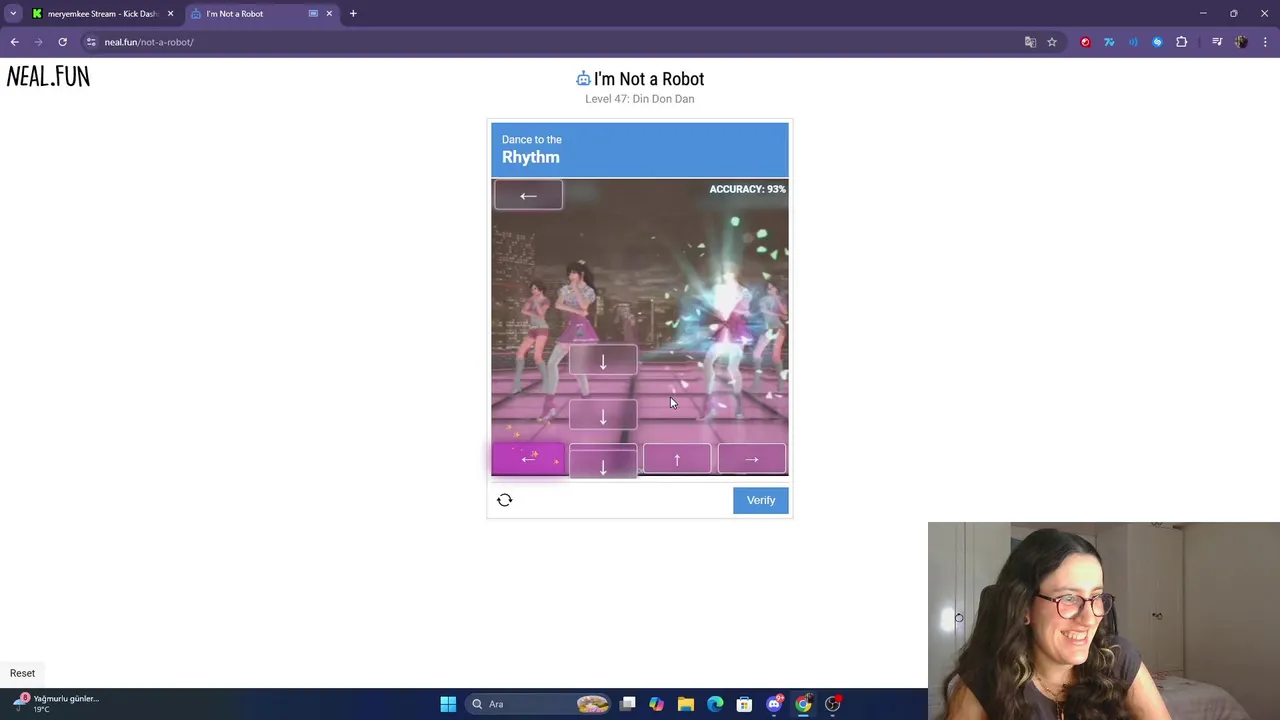Open File Explorer from taskbar
Screen dimensions: 1280x720
(x=686, y=704)
